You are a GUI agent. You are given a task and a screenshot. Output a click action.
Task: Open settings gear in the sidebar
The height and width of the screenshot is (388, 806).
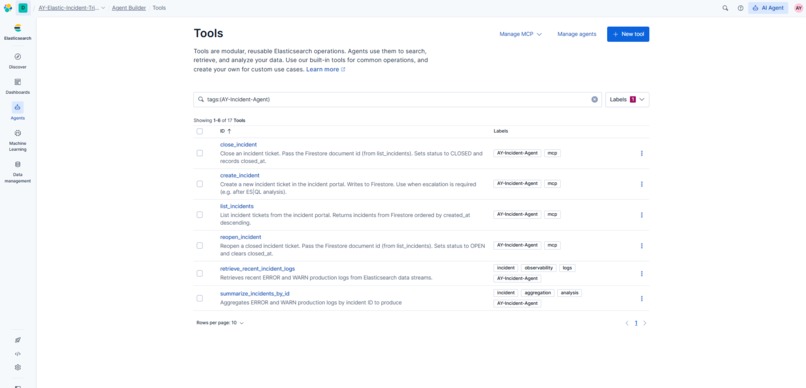17,367
